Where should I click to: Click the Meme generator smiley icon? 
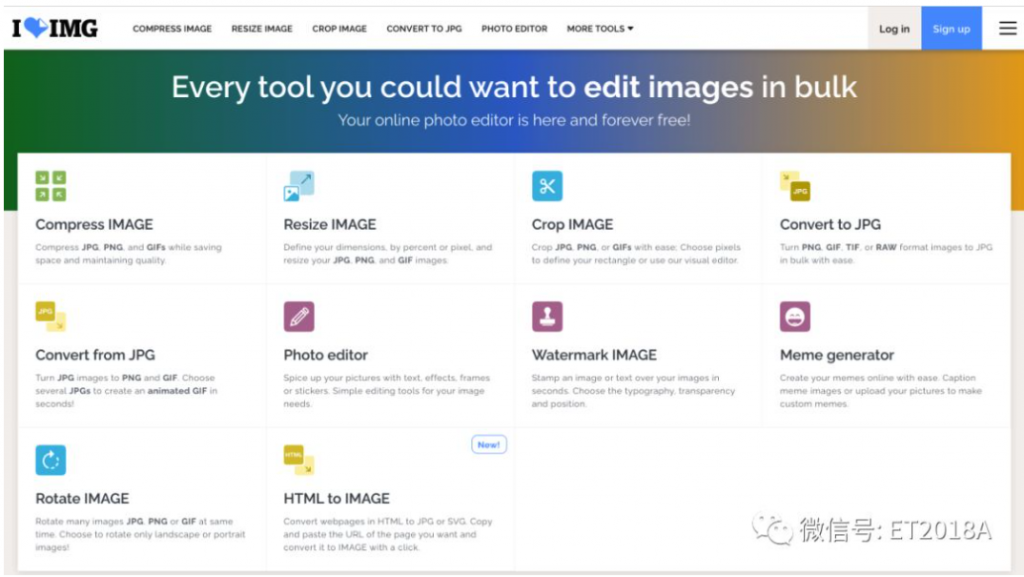coord(795,317)
